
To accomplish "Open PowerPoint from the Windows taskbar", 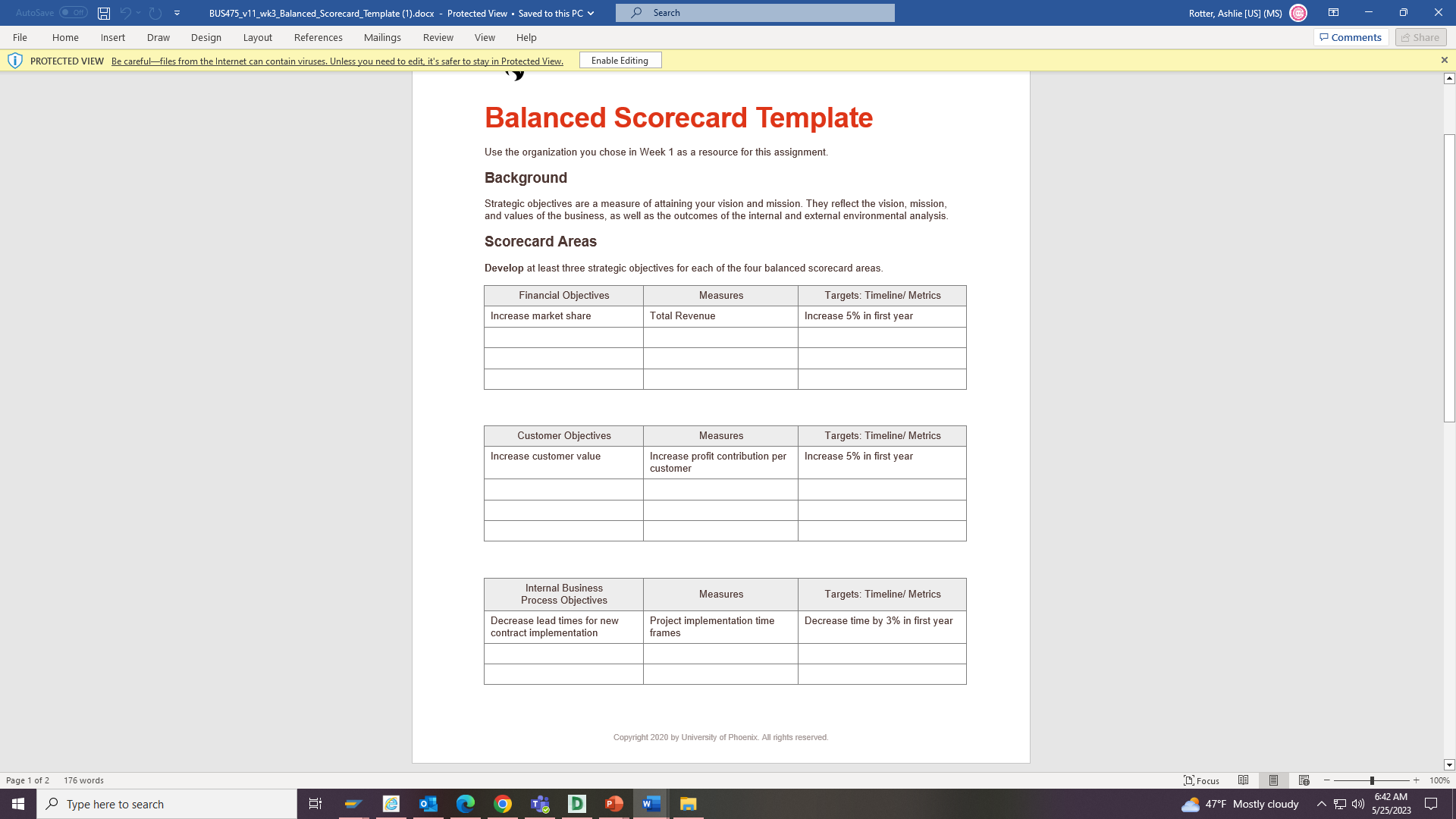I will [x=614, y=804].
